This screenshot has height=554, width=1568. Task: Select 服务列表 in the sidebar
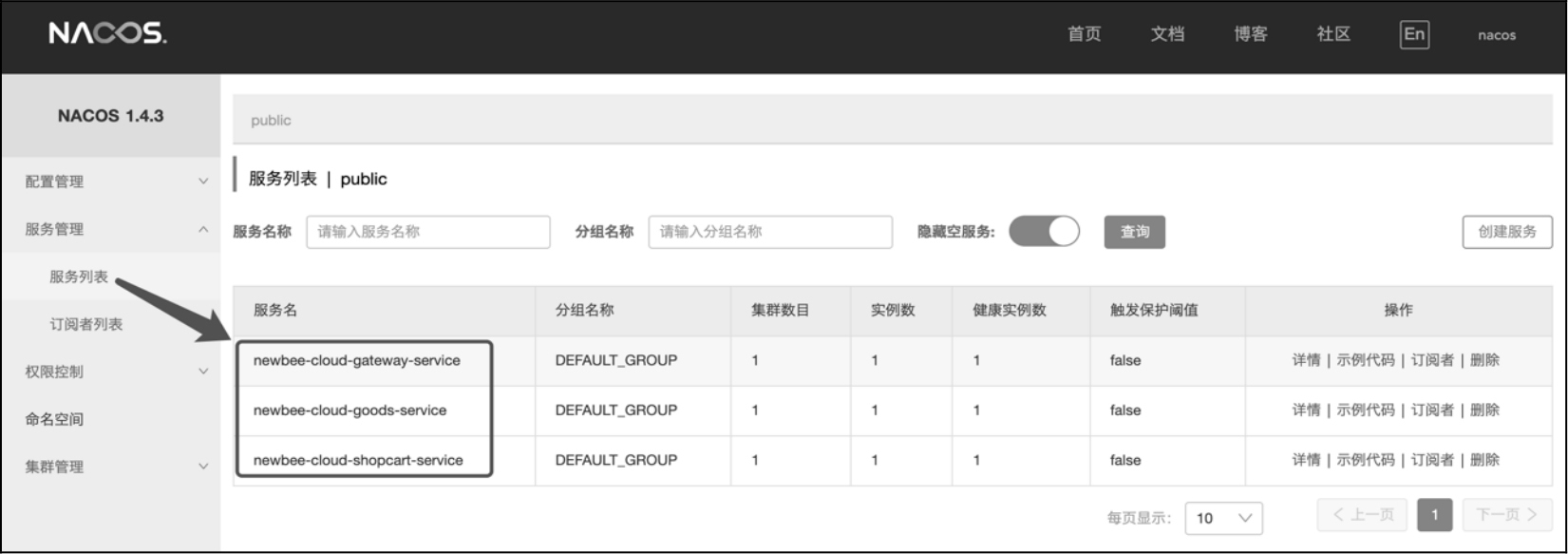point(79,277)
